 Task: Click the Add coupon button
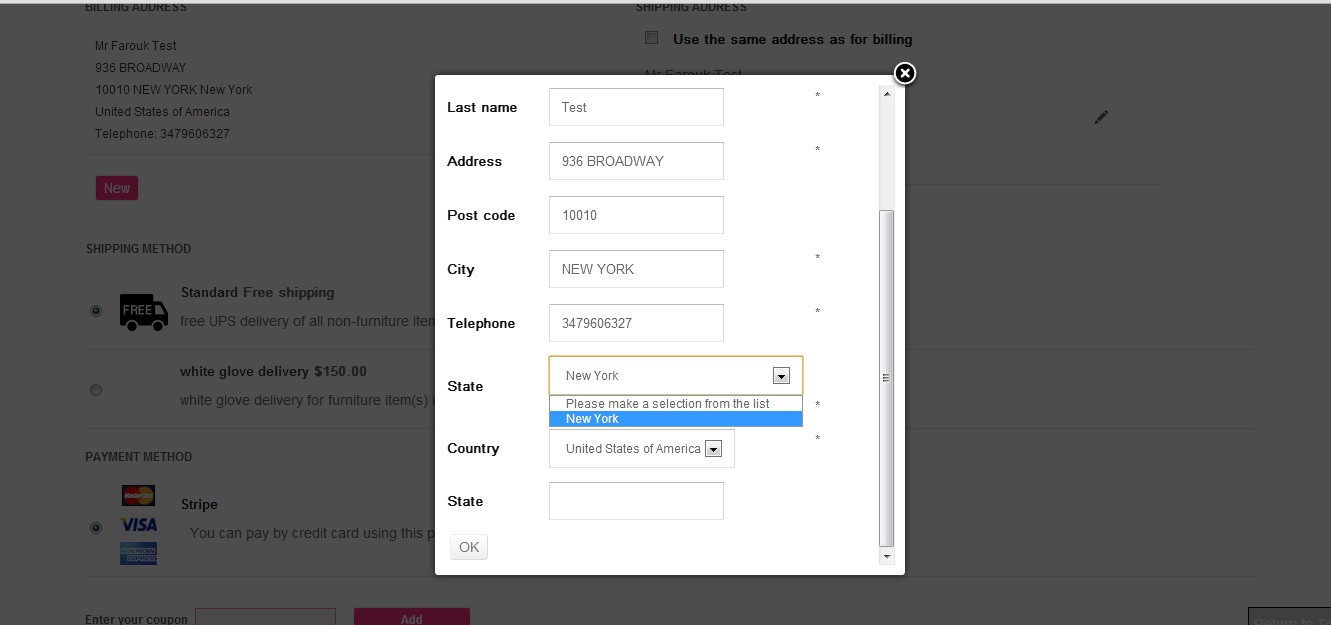coord(411,618)
